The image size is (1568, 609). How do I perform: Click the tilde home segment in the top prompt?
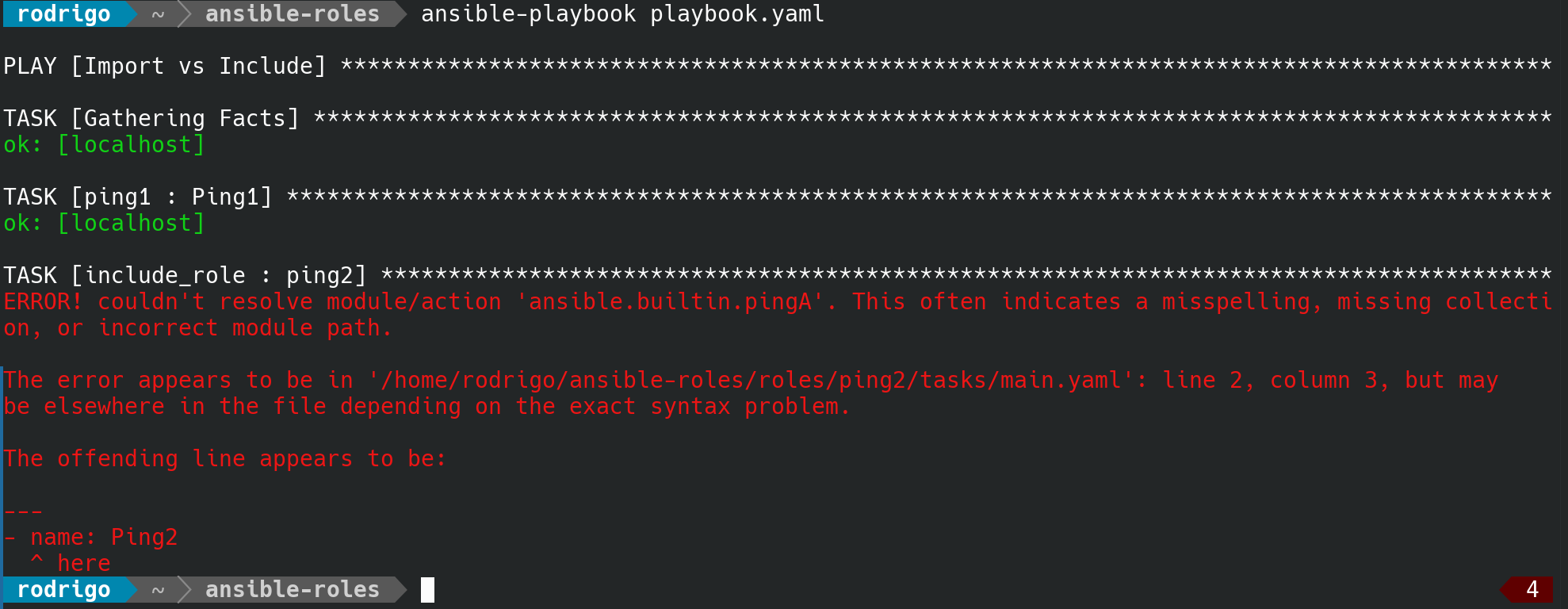pyautogui.click(x=158, y=13)
